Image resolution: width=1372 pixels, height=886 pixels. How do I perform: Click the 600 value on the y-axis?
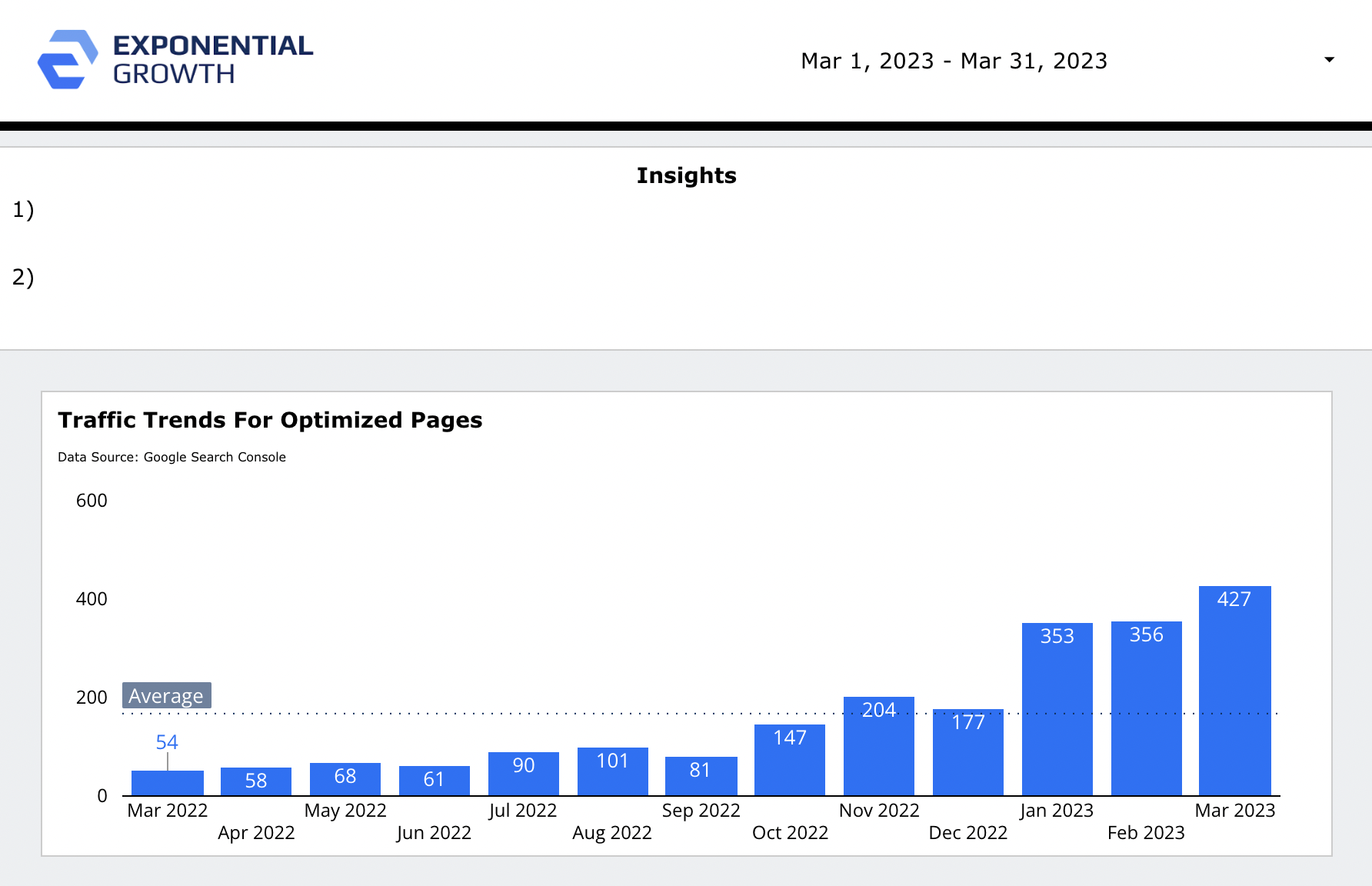90,500
